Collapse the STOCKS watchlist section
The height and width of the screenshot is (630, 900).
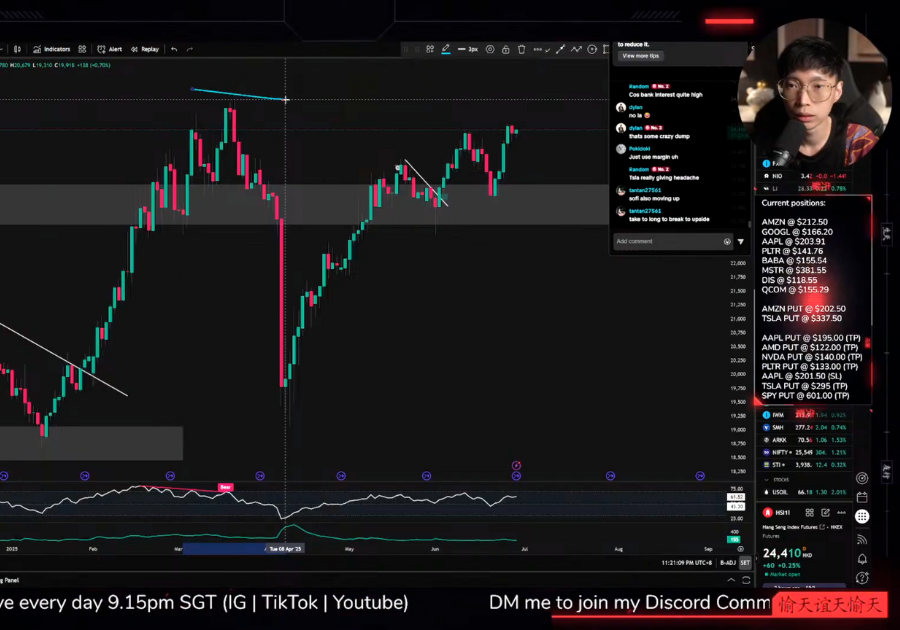click(767, 480)
